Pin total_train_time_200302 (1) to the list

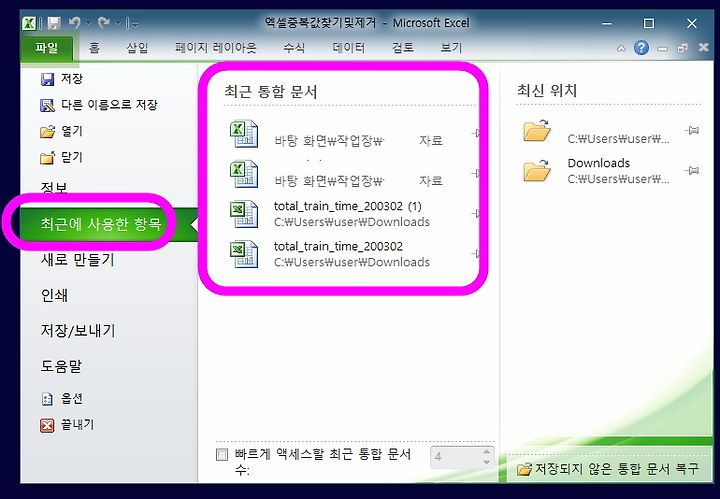476,213
